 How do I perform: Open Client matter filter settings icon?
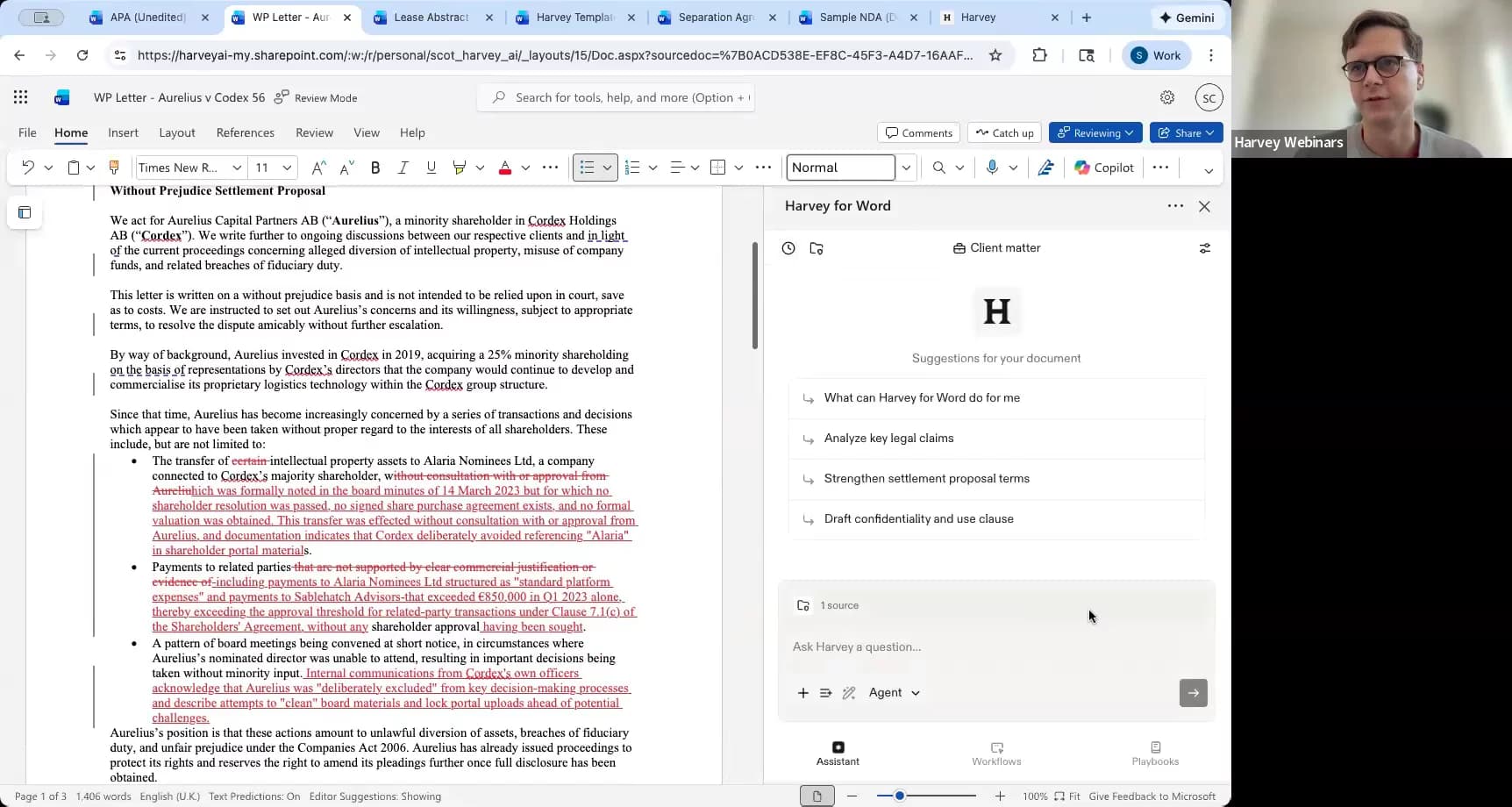coord(1204,248)
